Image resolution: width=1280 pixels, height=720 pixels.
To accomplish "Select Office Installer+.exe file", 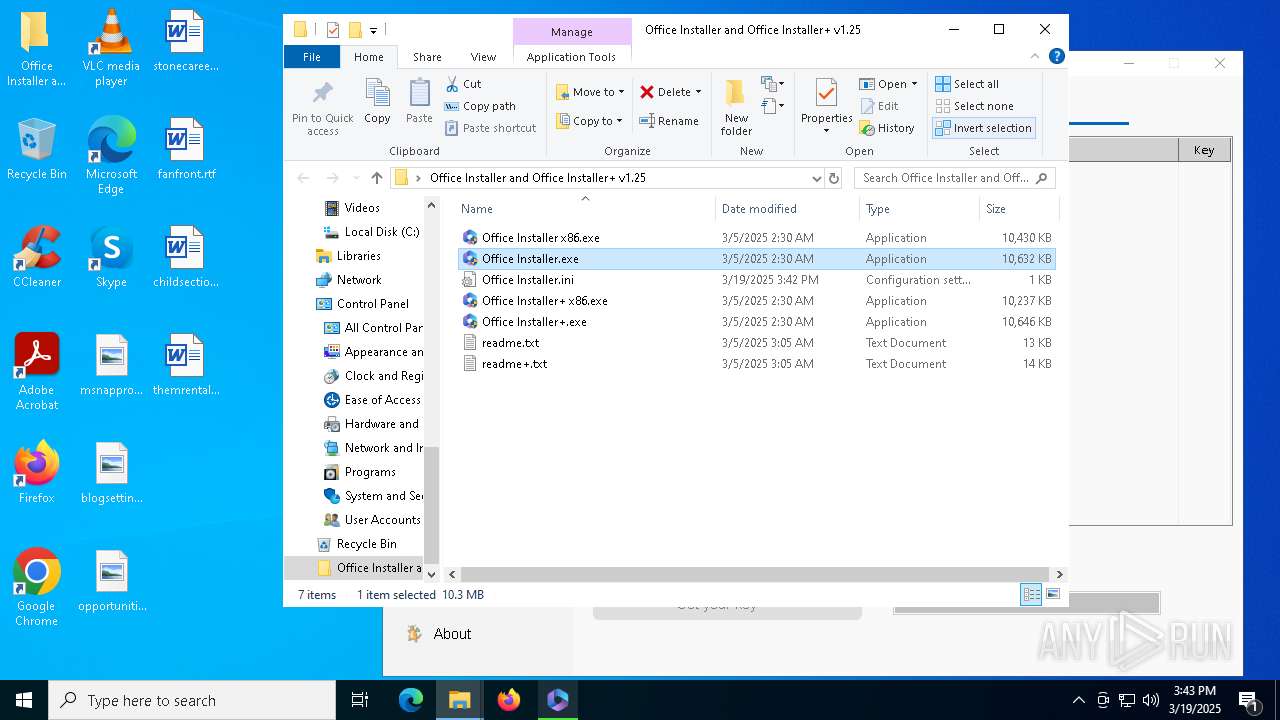I will [x=757, y=322].
